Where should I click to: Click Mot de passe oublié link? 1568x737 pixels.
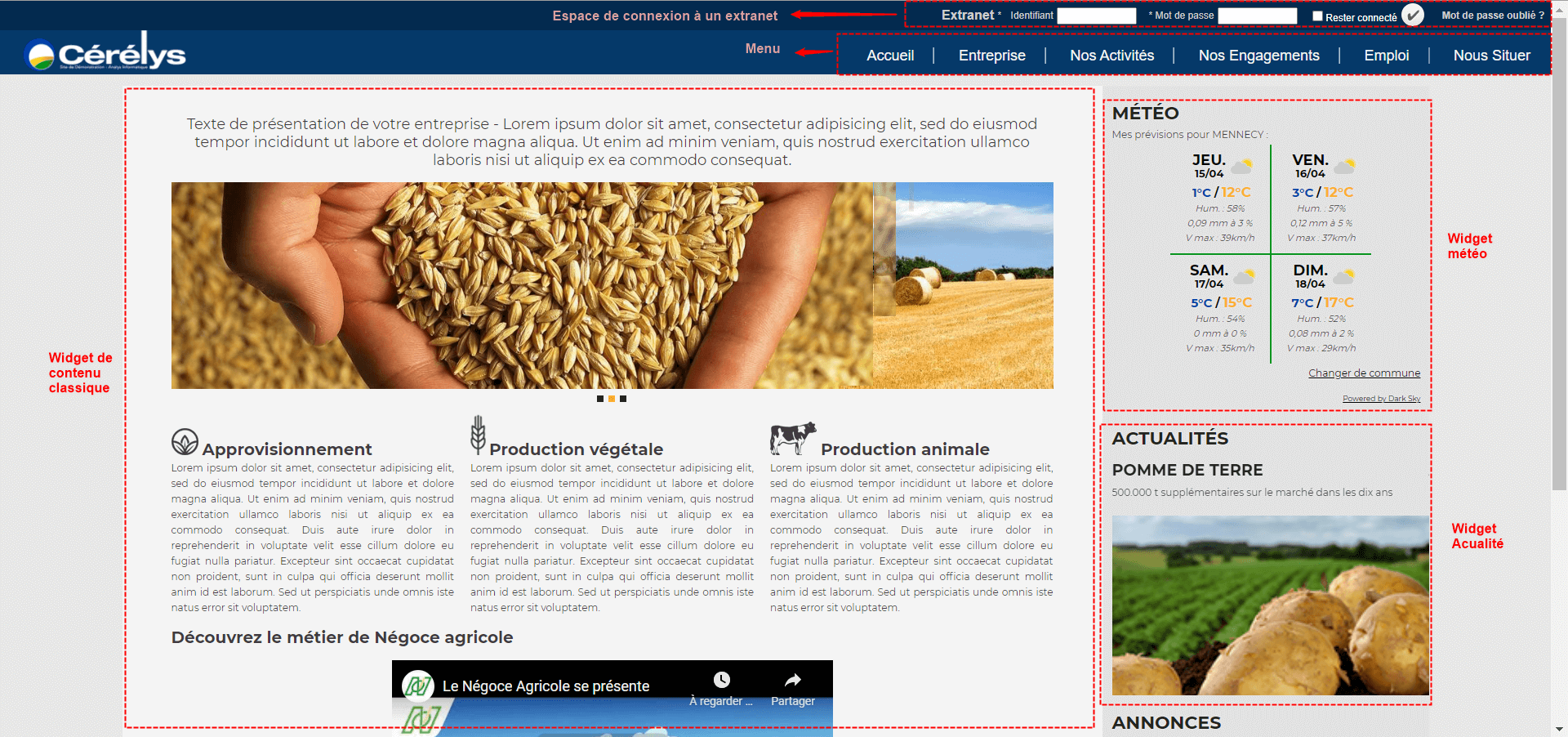click(x=1492, y=16)
